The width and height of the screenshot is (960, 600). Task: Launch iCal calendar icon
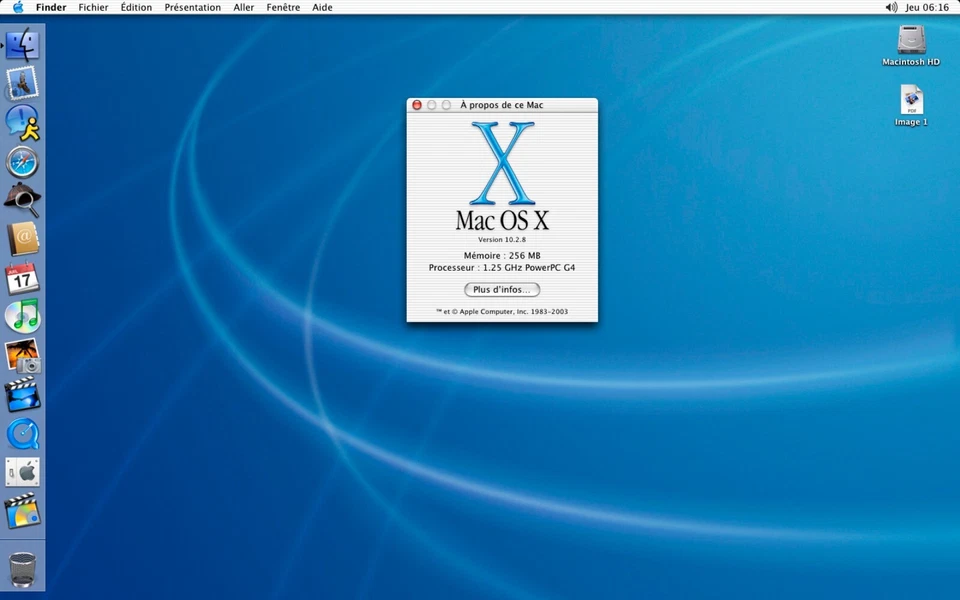click(22, 278)
